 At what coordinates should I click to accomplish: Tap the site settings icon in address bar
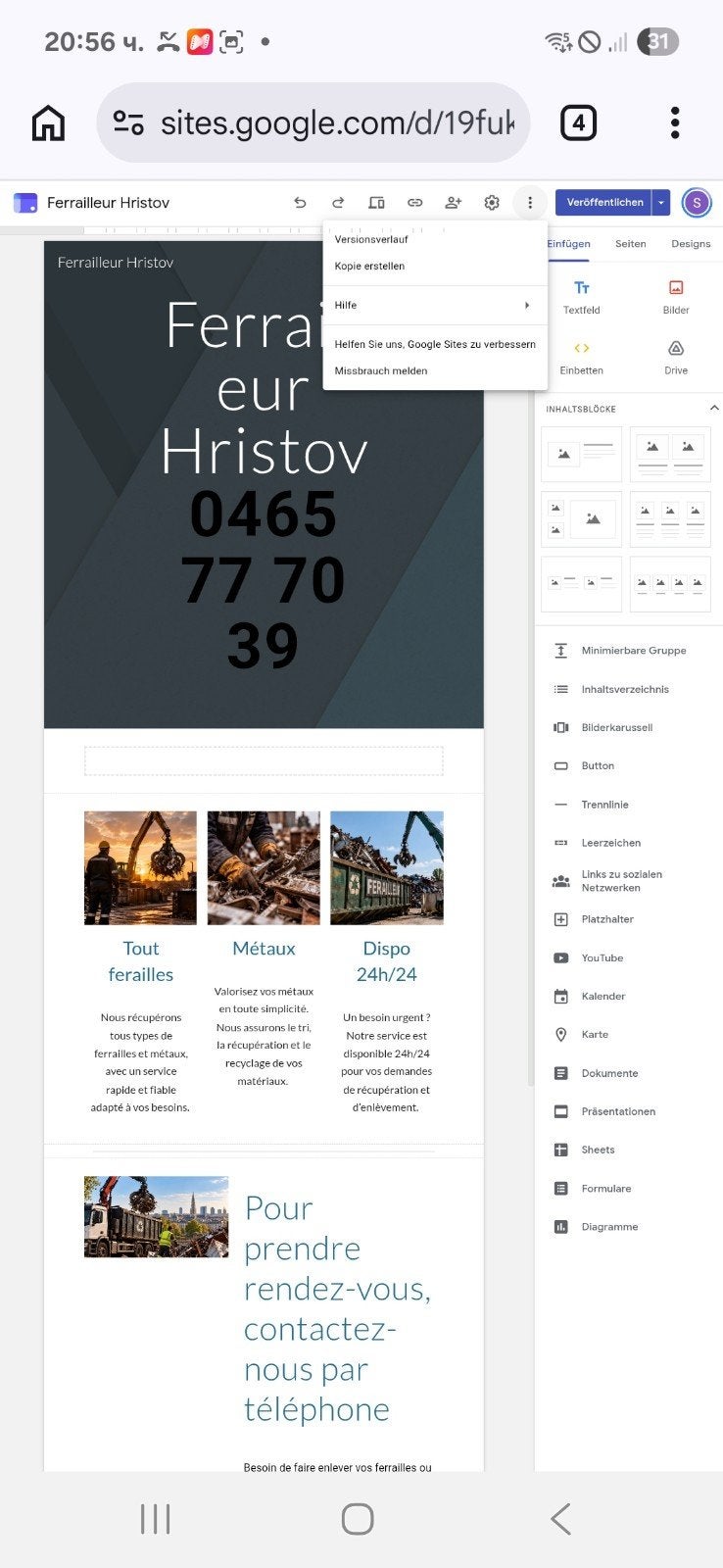(x=128, y=122)
